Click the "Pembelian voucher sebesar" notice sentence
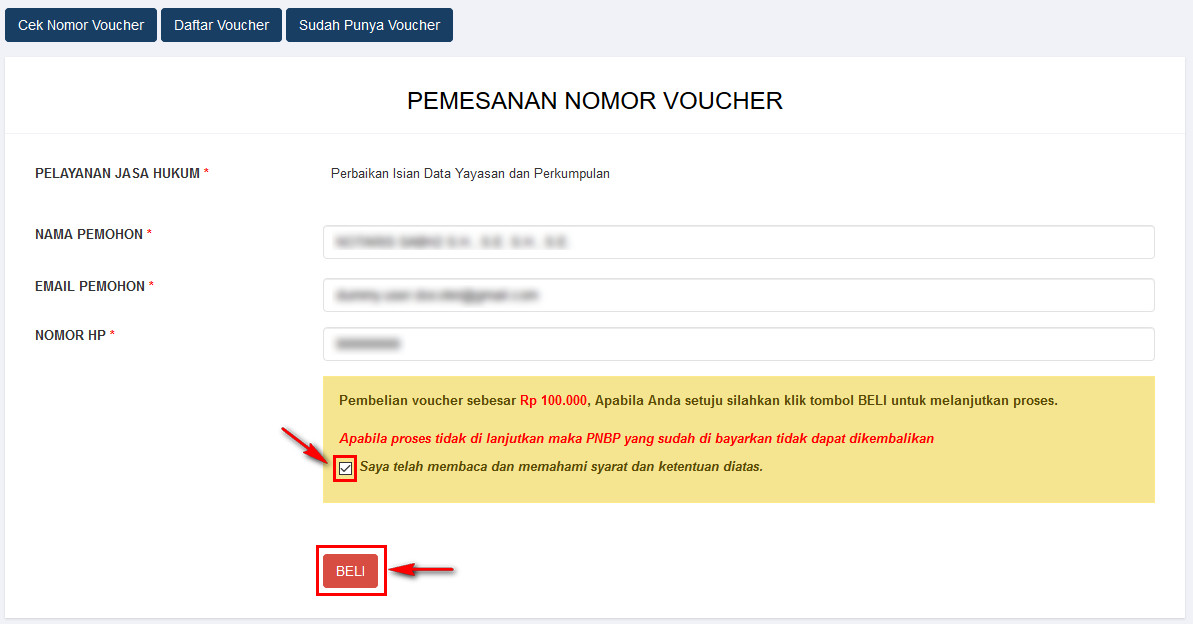This screenshot has height=624, width=1193. (698, 400)
